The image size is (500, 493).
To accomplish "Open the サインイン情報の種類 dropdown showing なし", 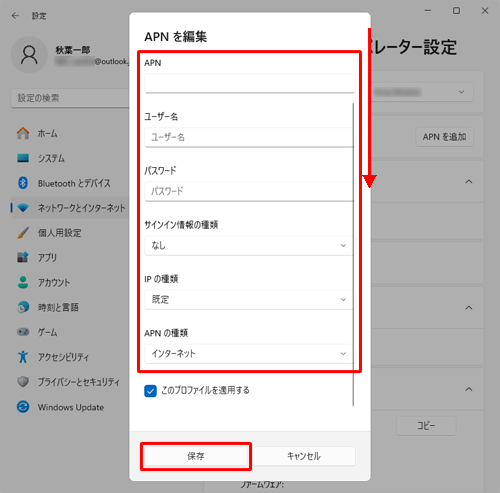I will [249, 245].
